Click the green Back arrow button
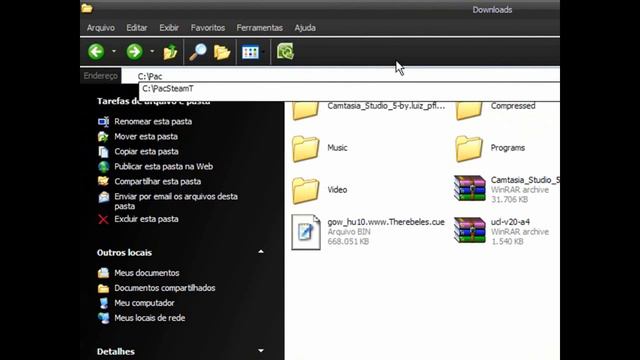640x360 pixels. point(96,52)
